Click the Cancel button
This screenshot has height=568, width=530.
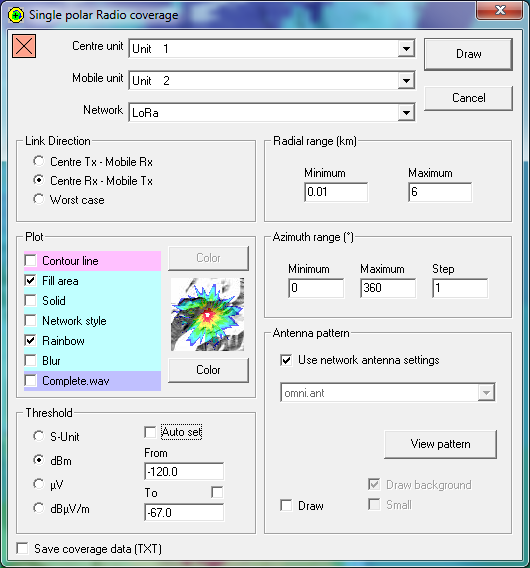click(x=468, y=98)
